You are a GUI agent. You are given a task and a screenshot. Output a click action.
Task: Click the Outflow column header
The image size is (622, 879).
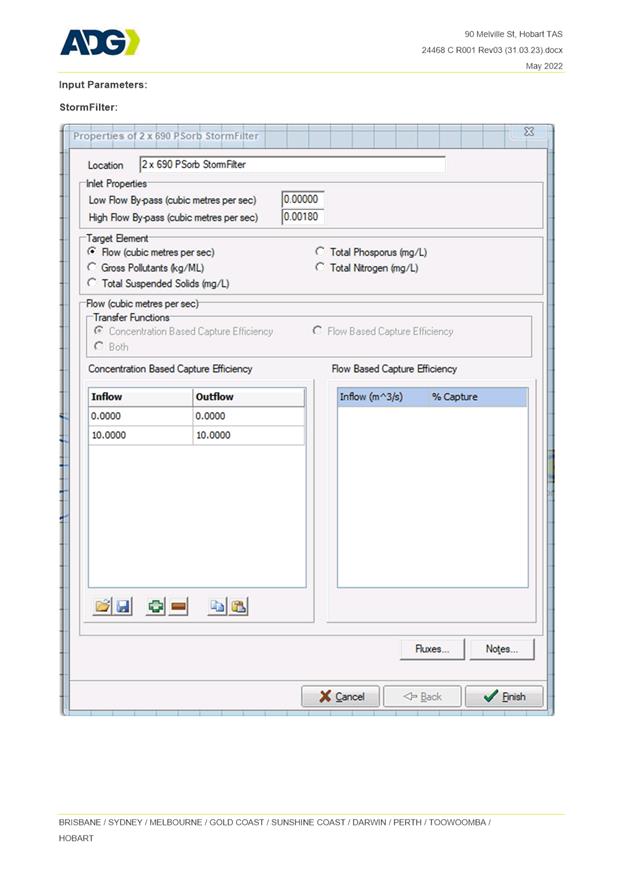coord(249,397)
